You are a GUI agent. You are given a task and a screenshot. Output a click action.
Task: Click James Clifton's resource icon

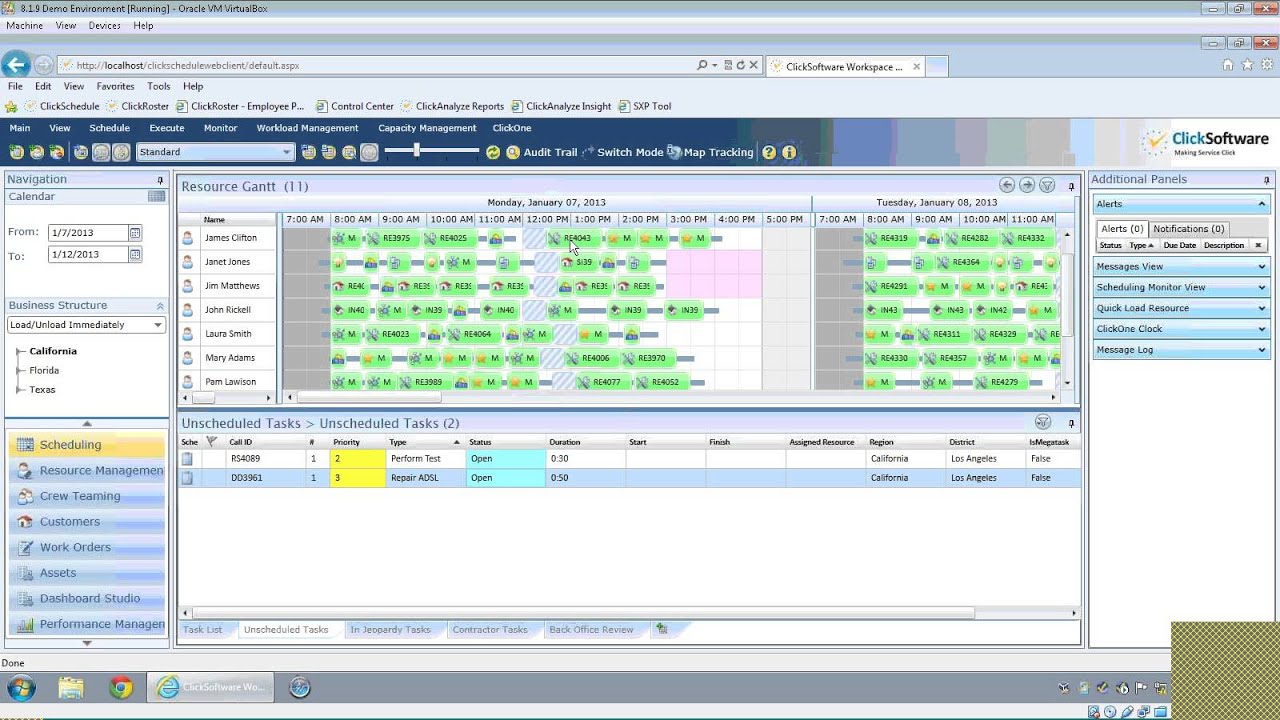click(x=187, y=238)
